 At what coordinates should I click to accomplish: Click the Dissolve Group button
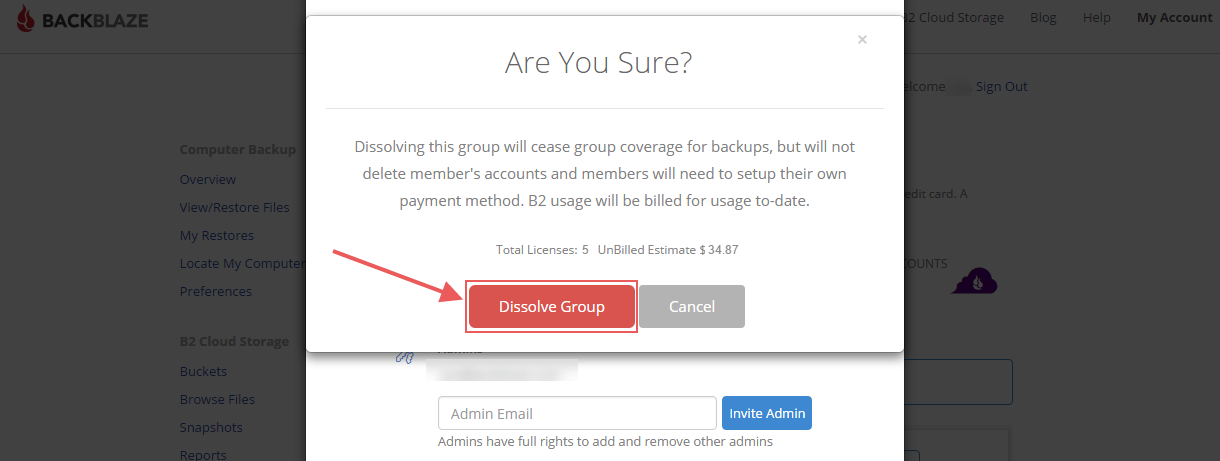pos(552,307)
